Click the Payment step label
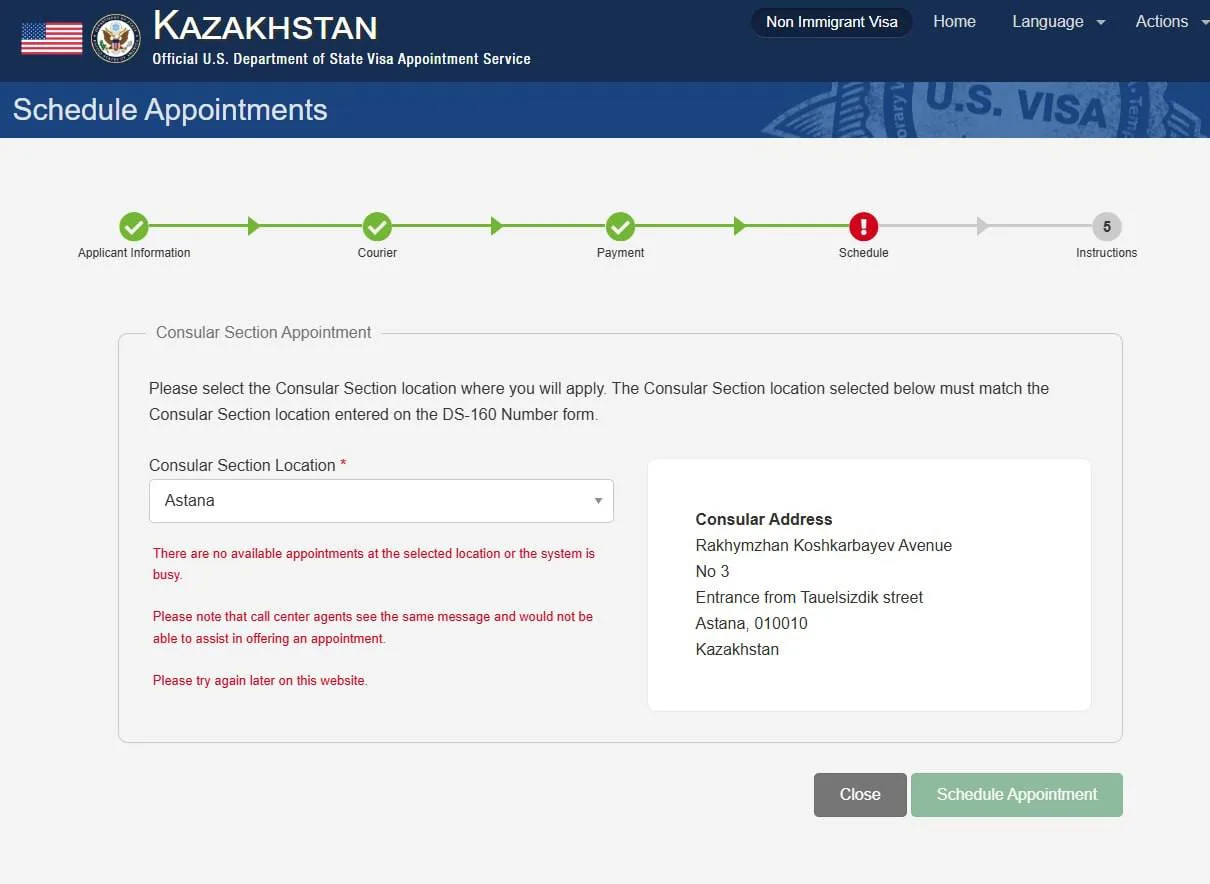The width and height of the screenshot is (1210, 884). (620, 253)
